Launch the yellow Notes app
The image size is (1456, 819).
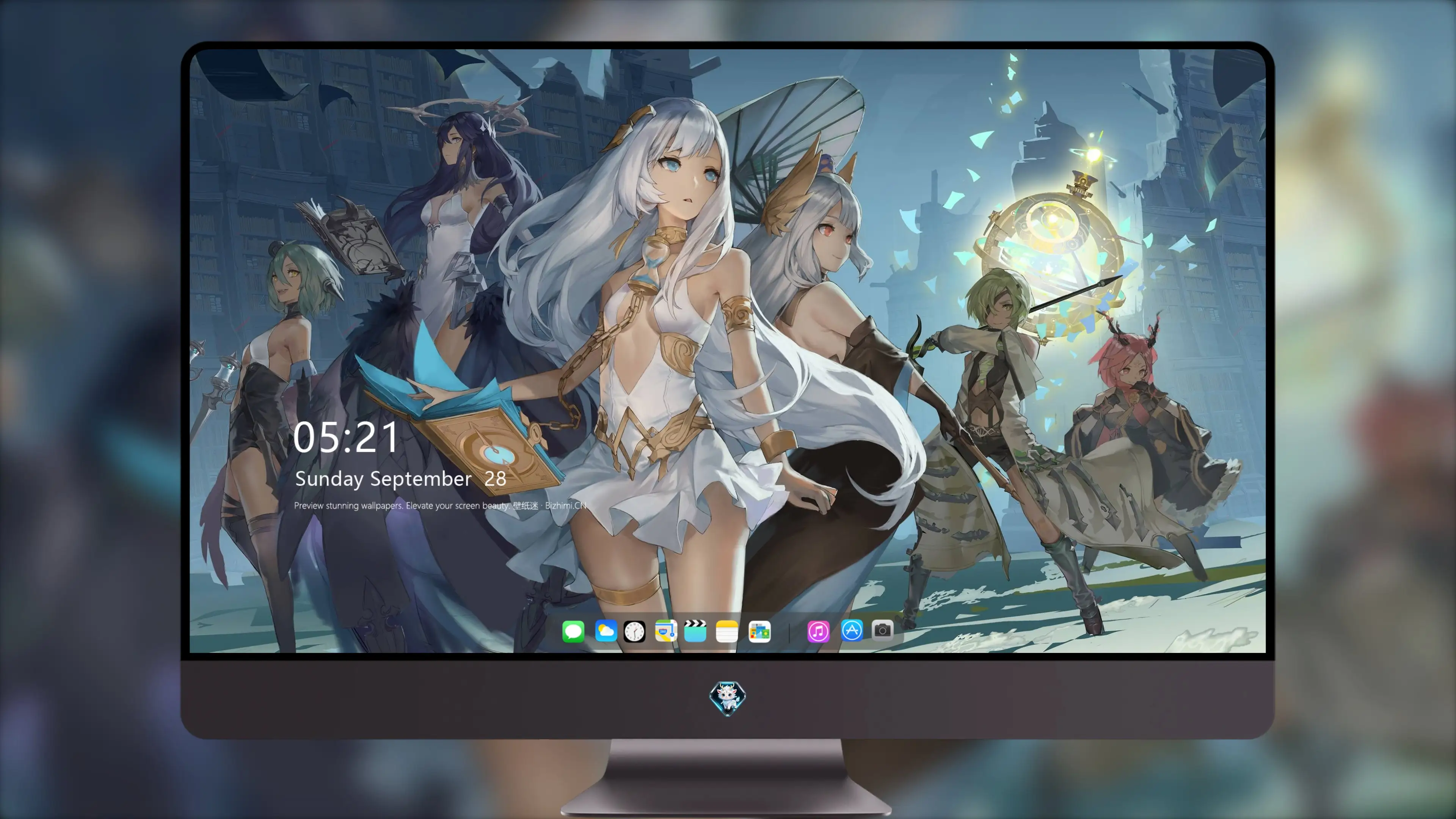point(727,631)
